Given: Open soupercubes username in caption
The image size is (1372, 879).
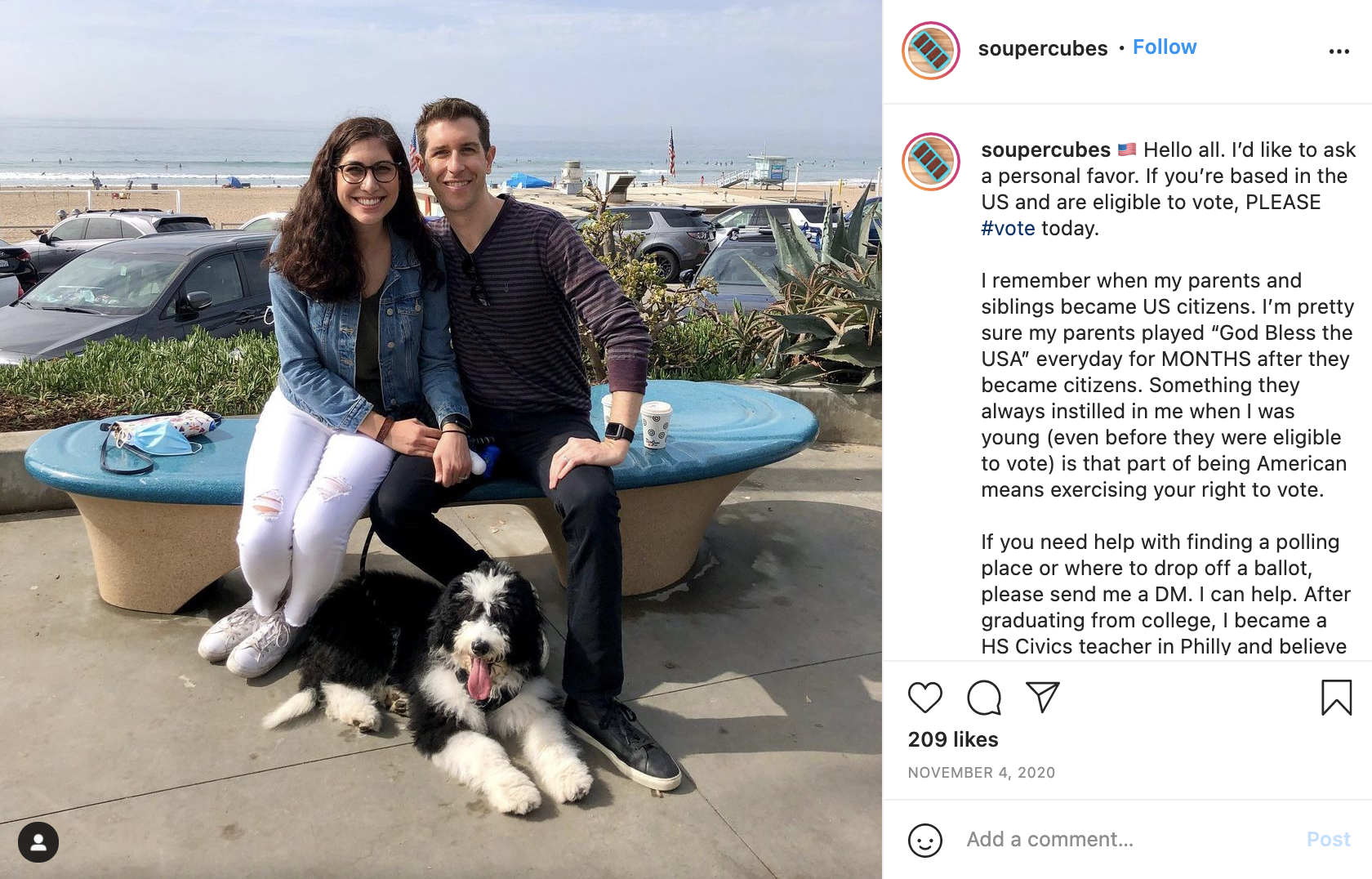Looking at the screenshot, I should point(1045,149).
